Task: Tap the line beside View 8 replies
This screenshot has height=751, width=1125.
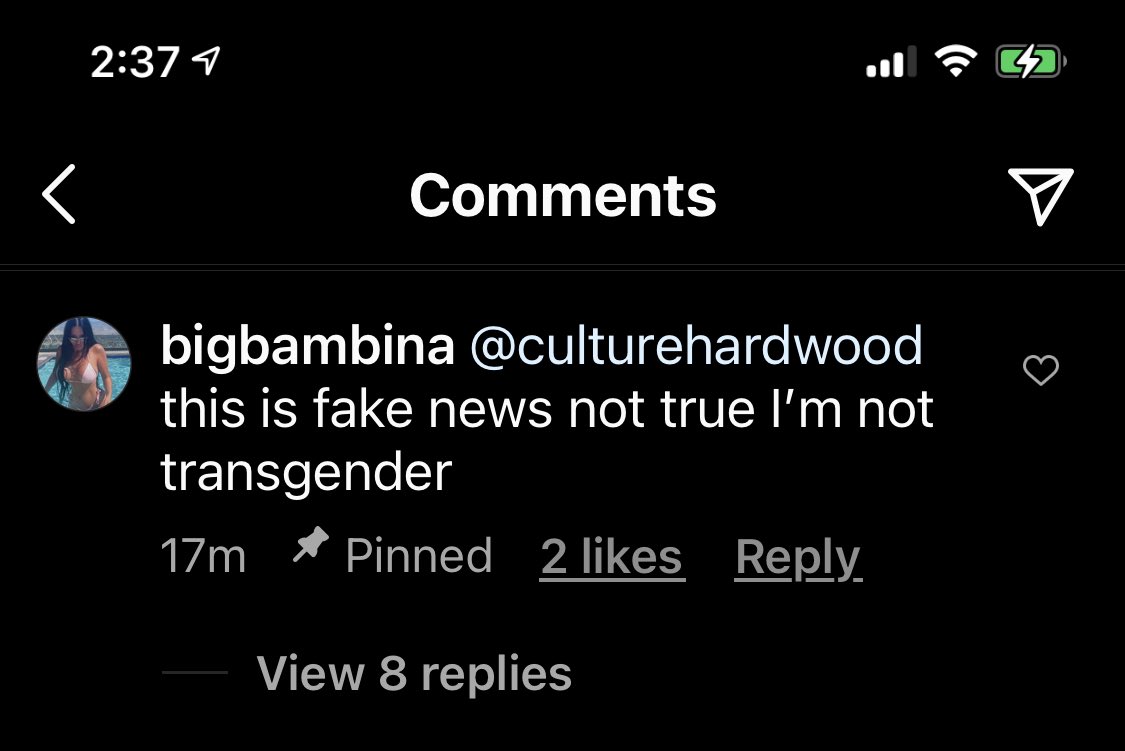Action: [x=194, y=672]
